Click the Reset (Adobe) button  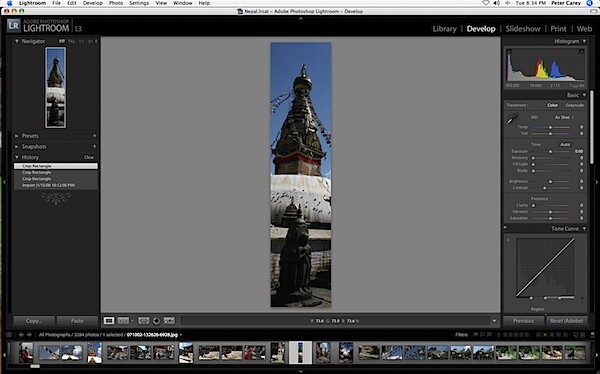tap(566, 321)
